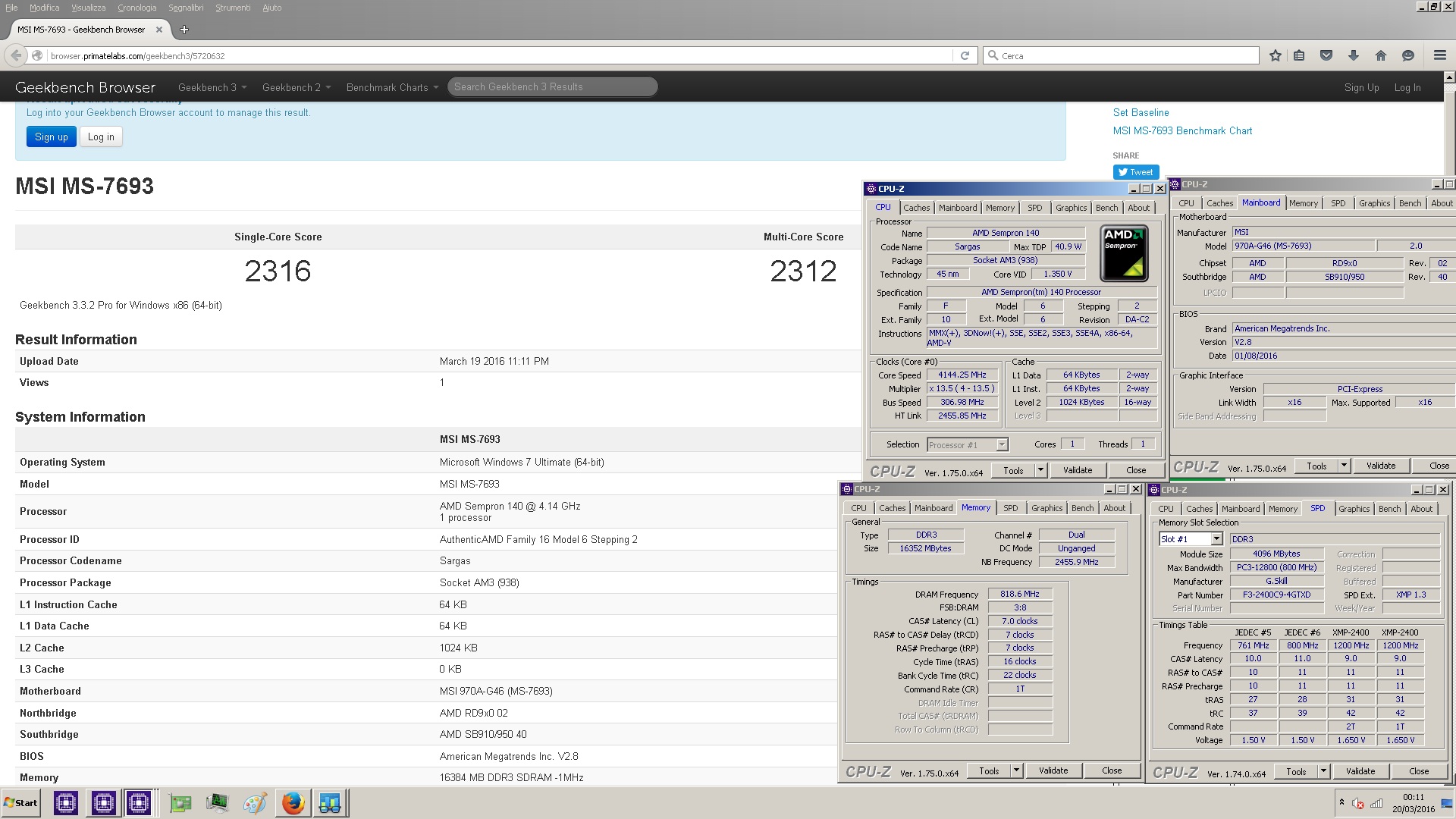Open the green network card taskbar icon
Image resolution: width=1456 pixels, height=819 pixels.
point(180,803)
